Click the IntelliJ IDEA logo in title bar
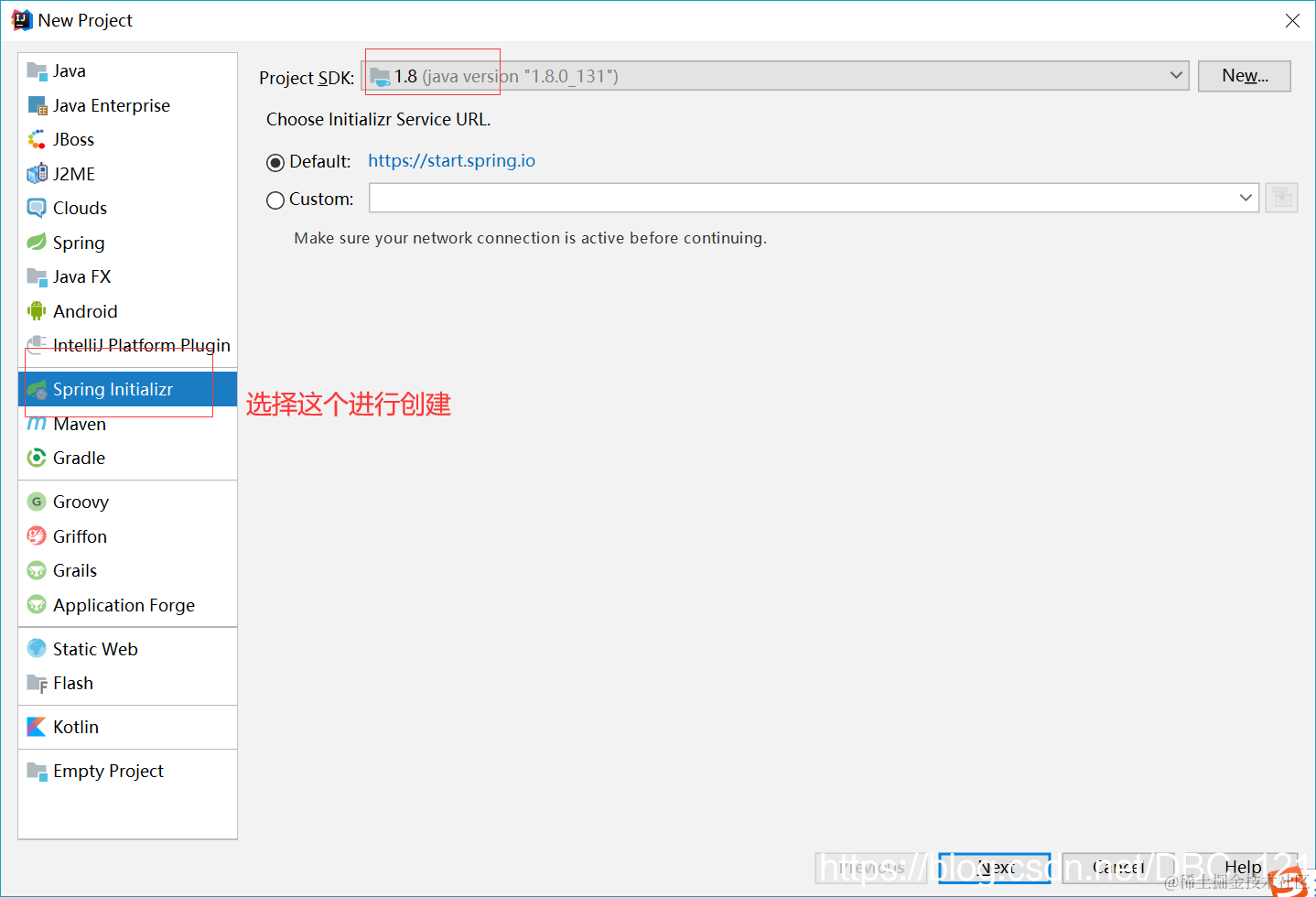The image size is (1316, 897). [x=21, y=20]
